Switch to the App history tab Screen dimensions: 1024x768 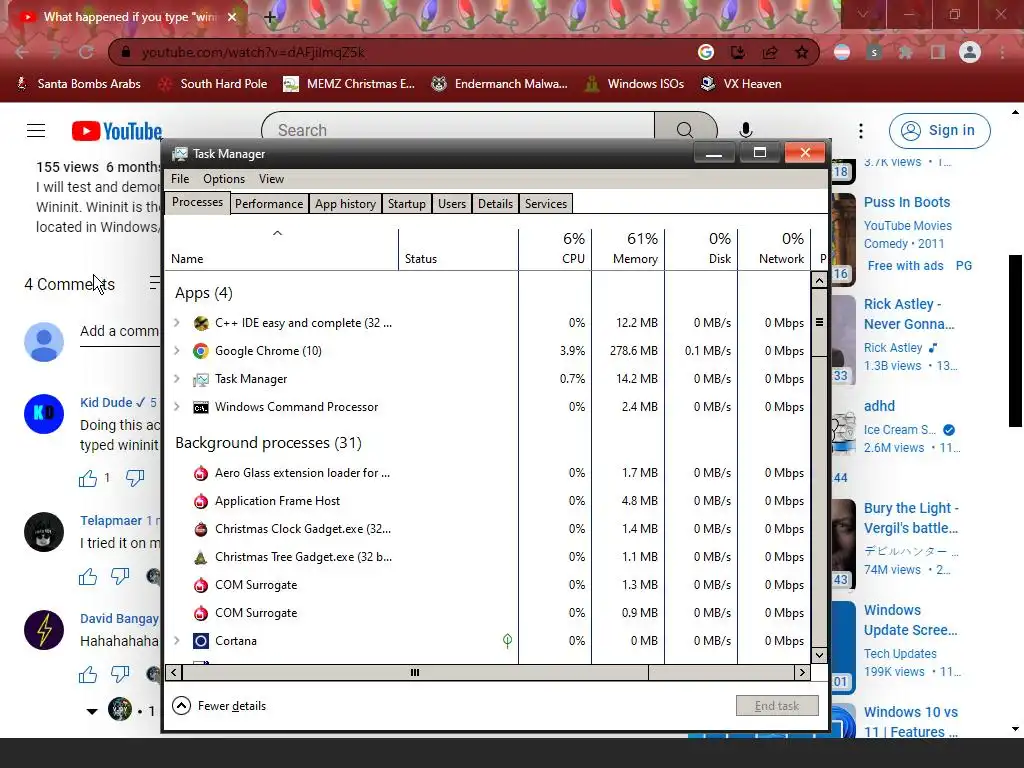(x=345, y=204)
